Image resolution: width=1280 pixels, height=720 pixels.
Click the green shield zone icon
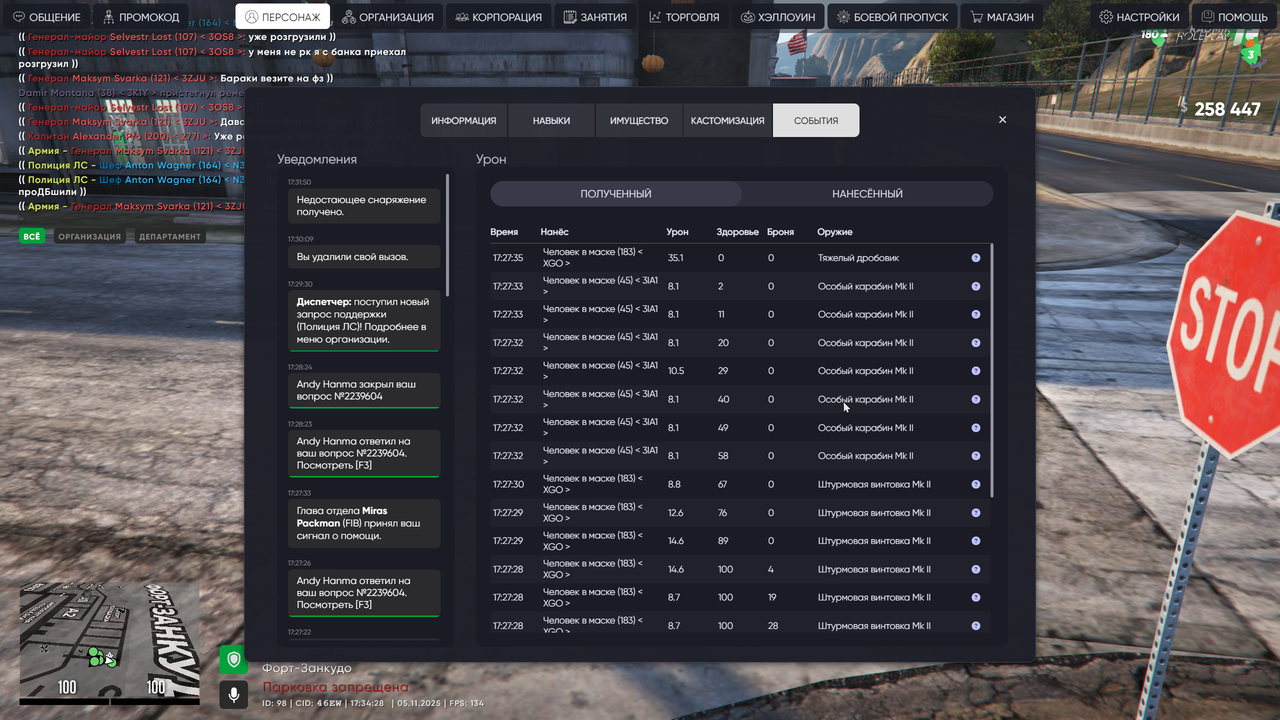click(233, 660)
